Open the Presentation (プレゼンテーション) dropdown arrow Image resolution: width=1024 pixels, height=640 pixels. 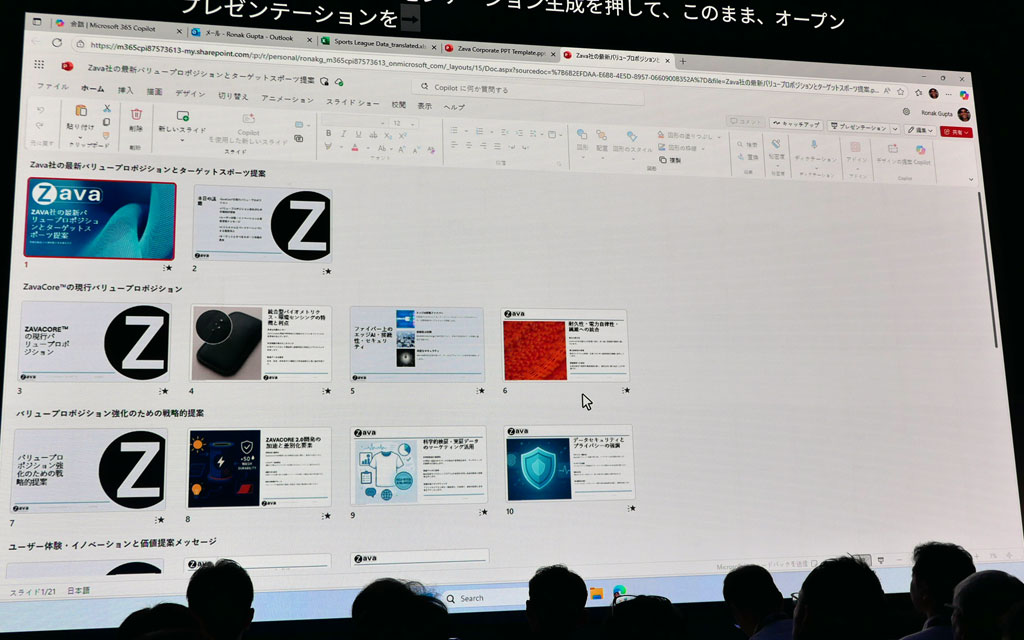(x=895, y=129)
